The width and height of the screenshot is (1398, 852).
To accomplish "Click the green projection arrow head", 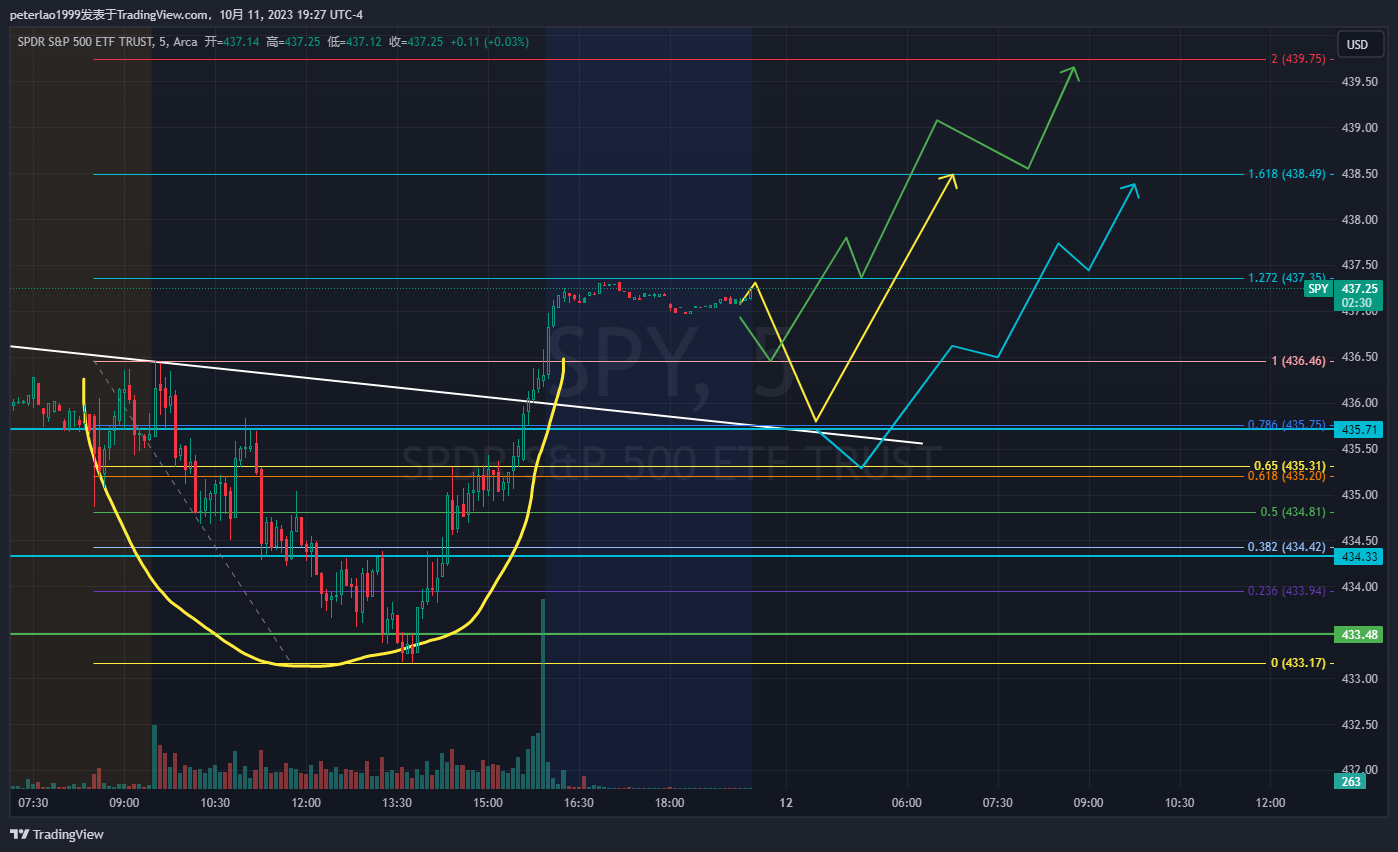I will (1072, 70).
